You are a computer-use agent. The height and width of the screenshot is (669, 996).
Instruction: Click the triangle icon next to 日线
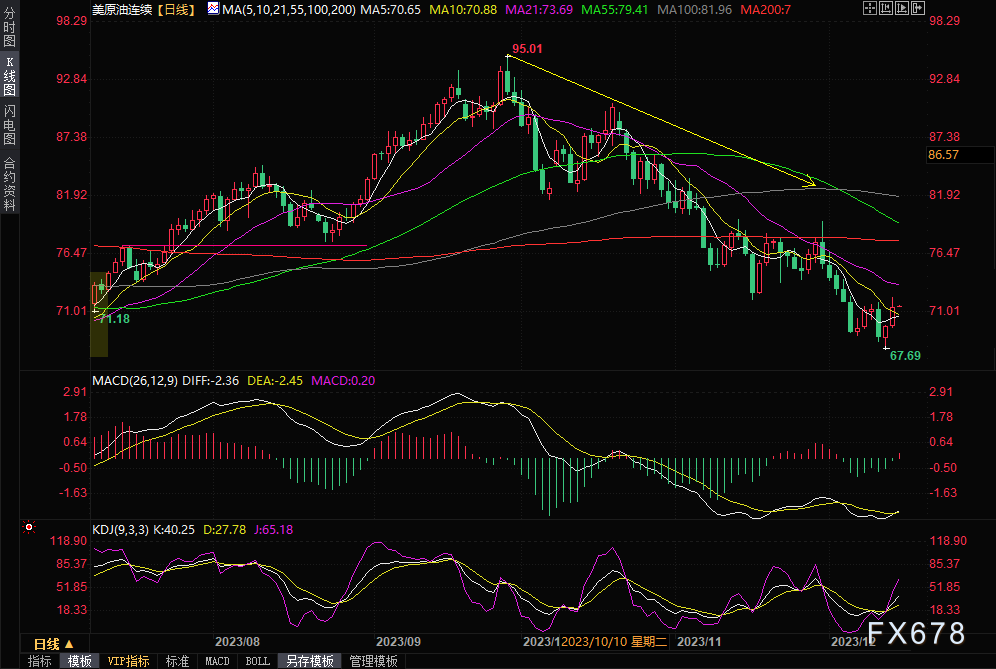tap(68, 643)
